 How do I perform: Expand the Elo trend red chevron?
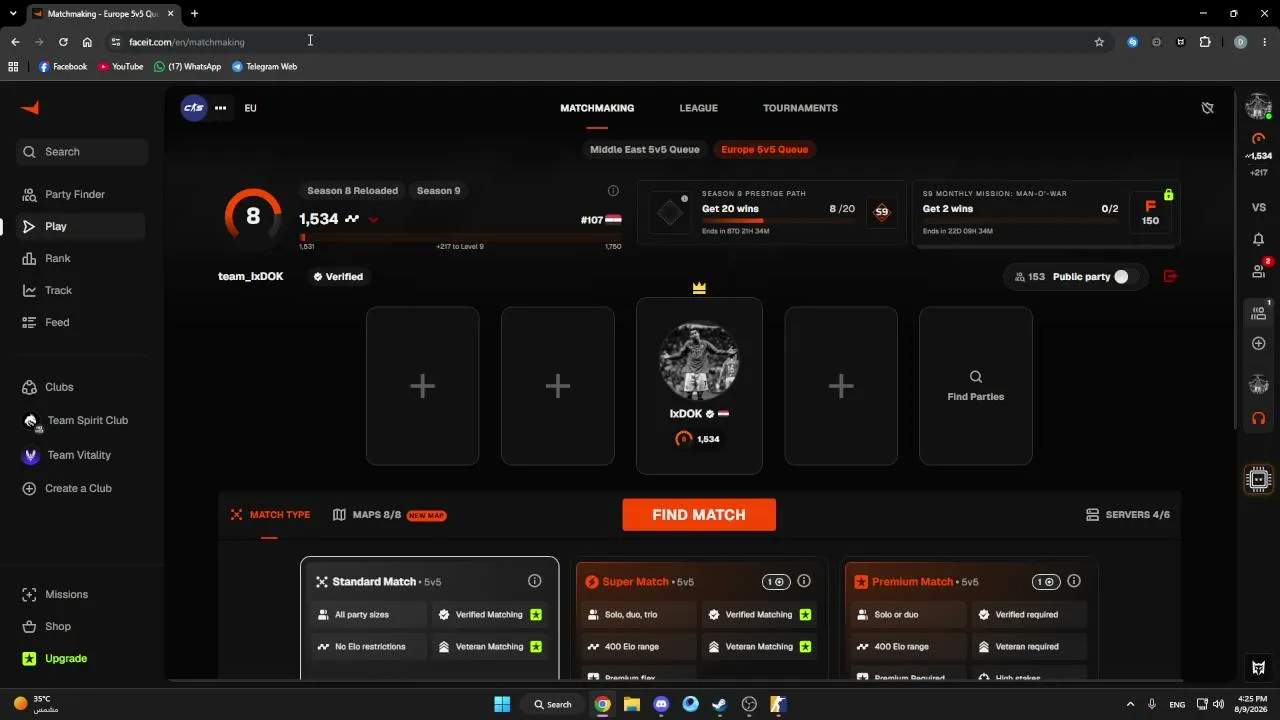(373, 219)
